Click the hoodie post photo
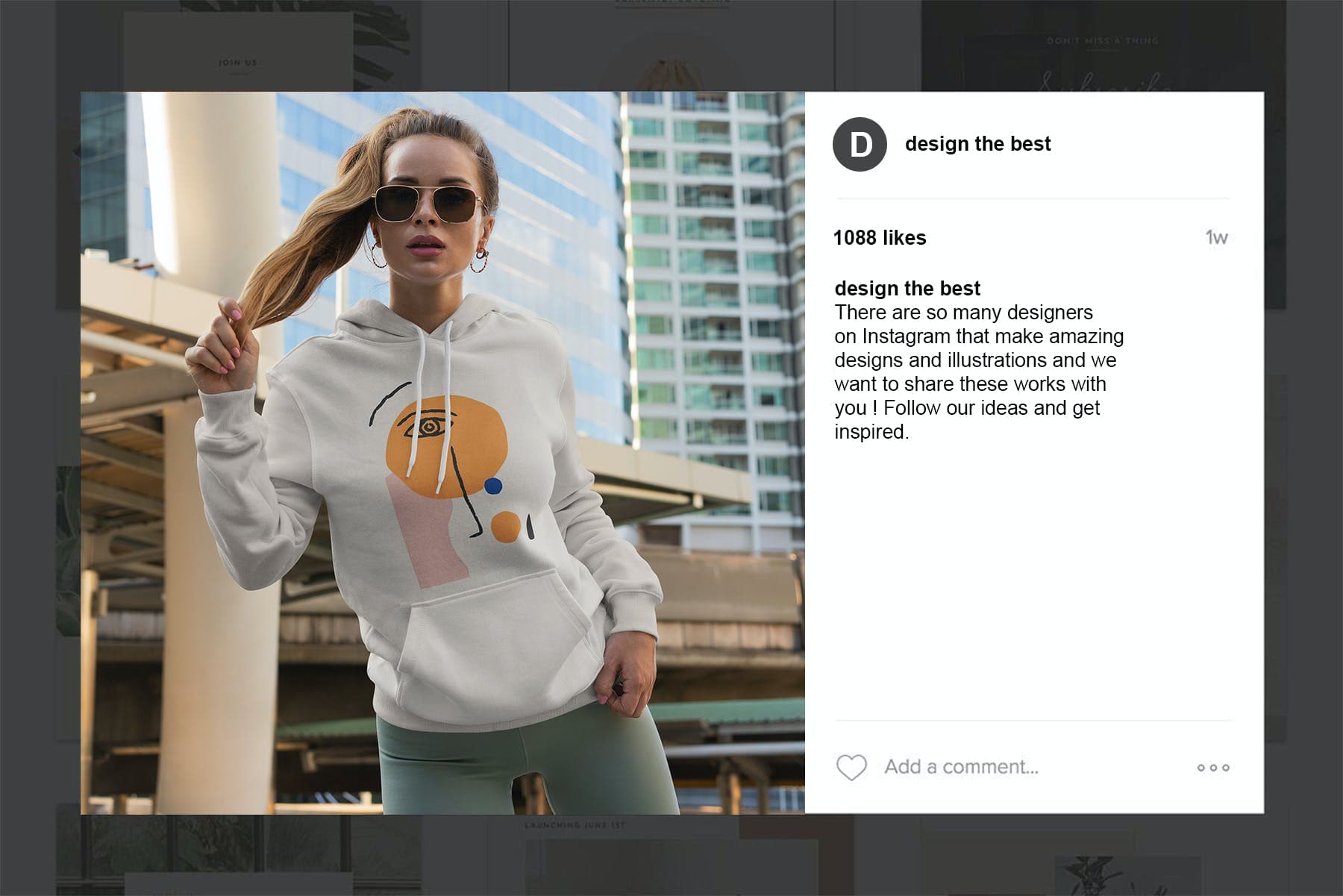Viewport: 1343px width, 896px height. [442, 453]
